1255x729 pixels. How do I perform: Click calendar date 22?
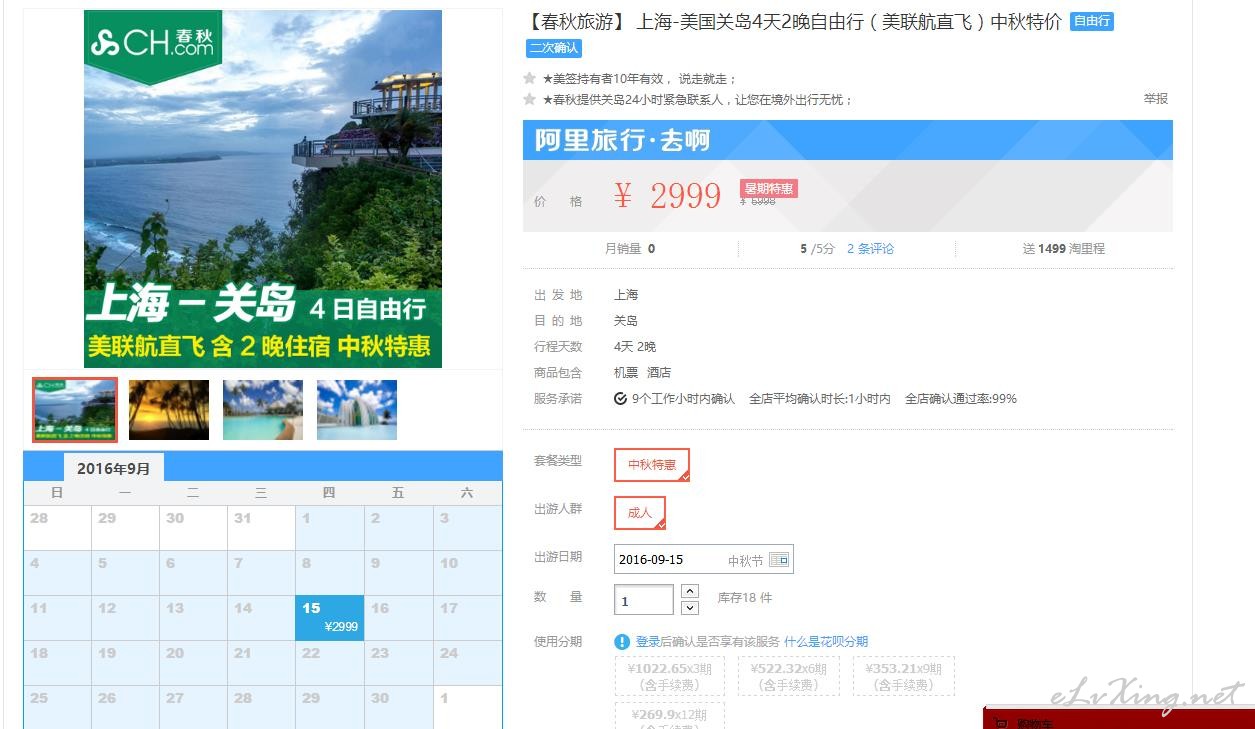[x=330, y=662]
